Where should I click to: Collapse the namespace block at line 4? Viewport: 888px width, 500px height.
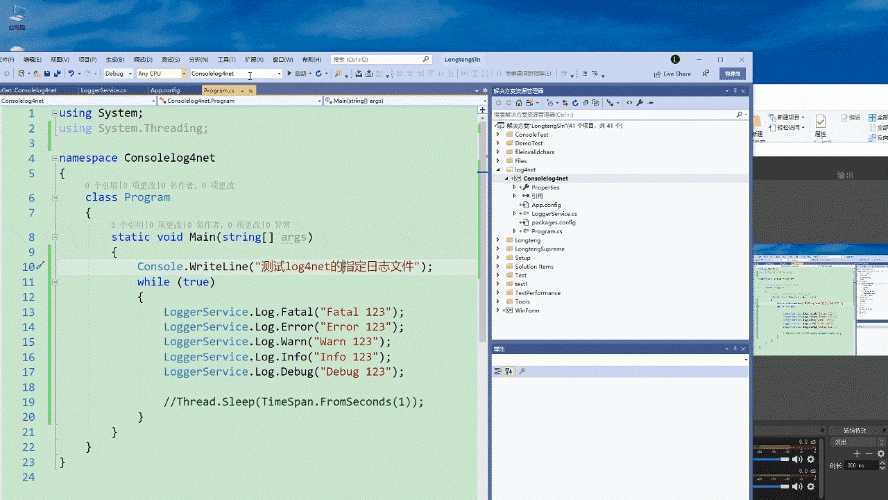click(x=55, y=158)
